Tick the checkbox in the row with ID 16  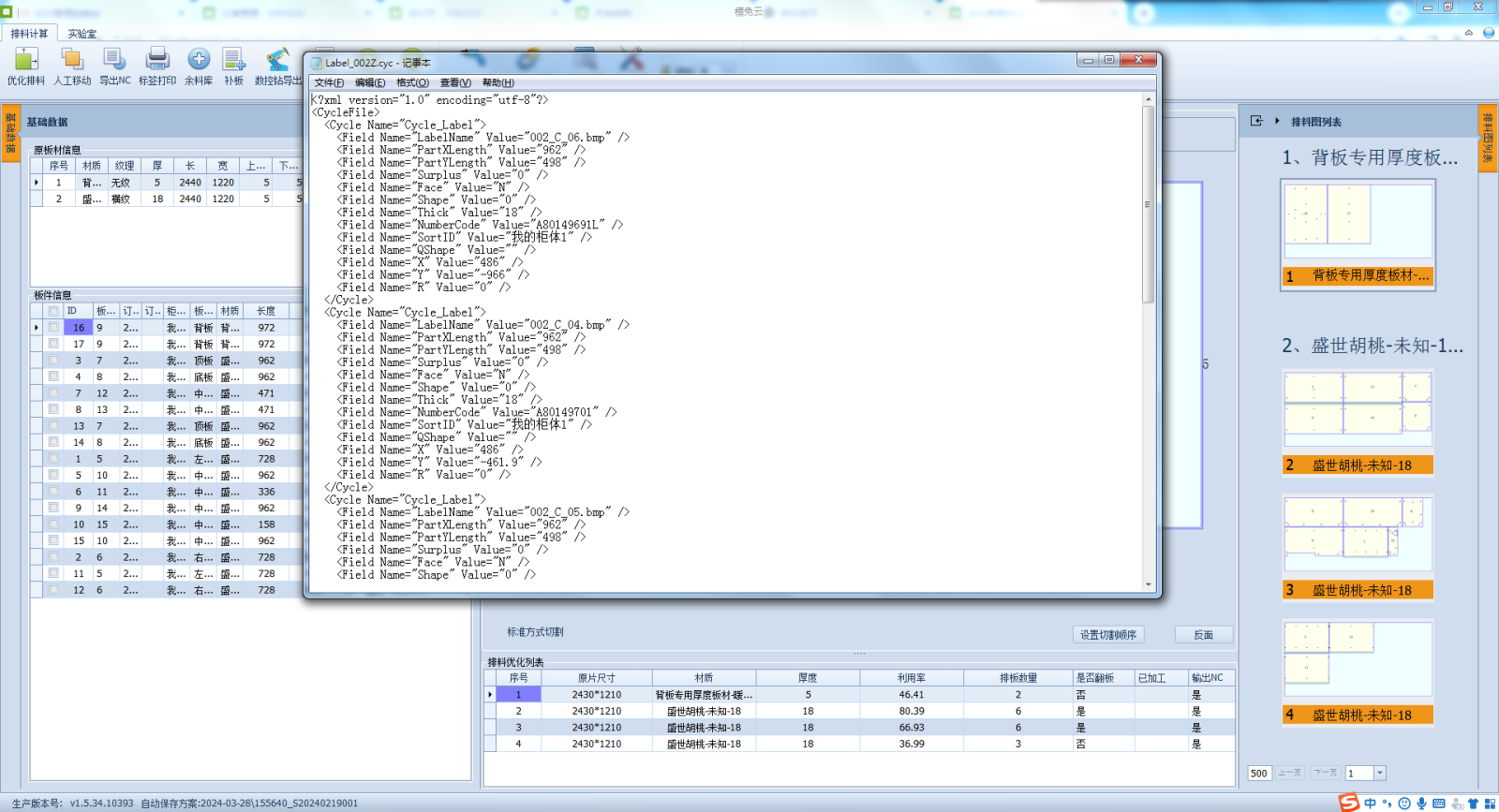(x=53, y=328)
